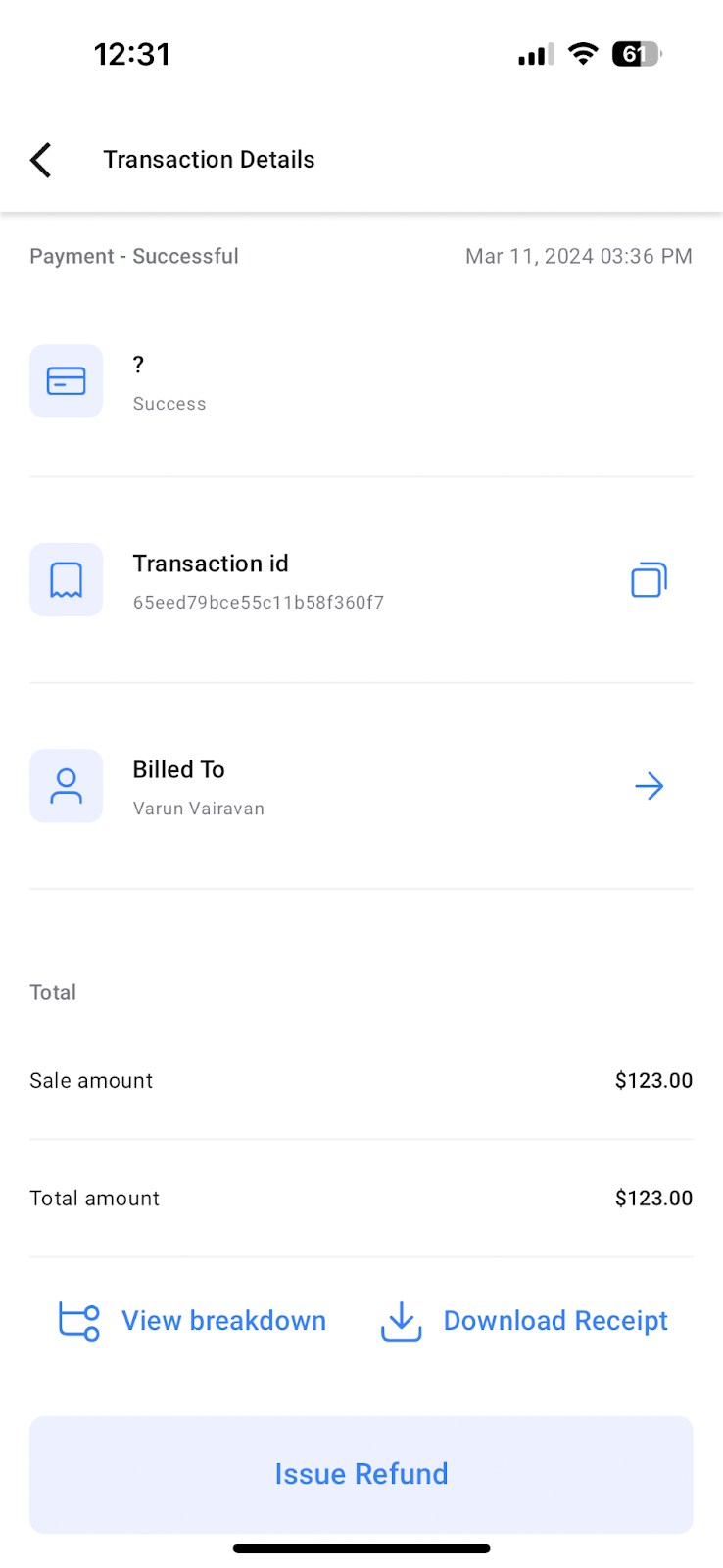Click the View breakdown branch icon

coord(79,1321)
